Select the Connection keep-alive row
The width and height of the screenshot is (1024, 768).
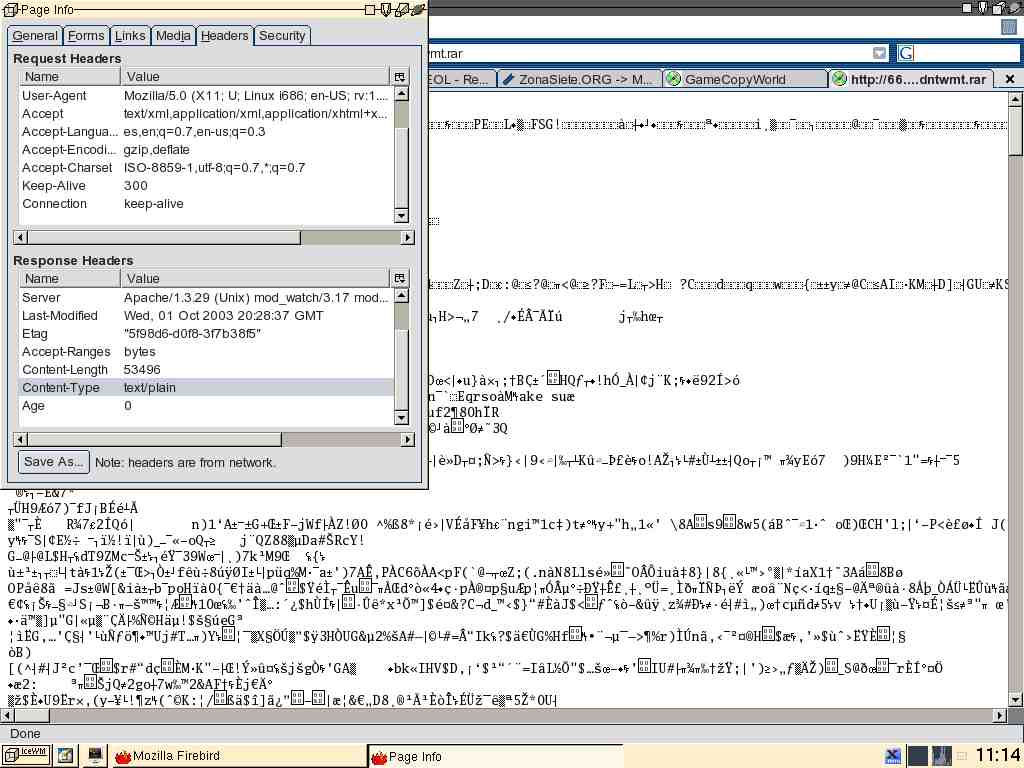206,204
